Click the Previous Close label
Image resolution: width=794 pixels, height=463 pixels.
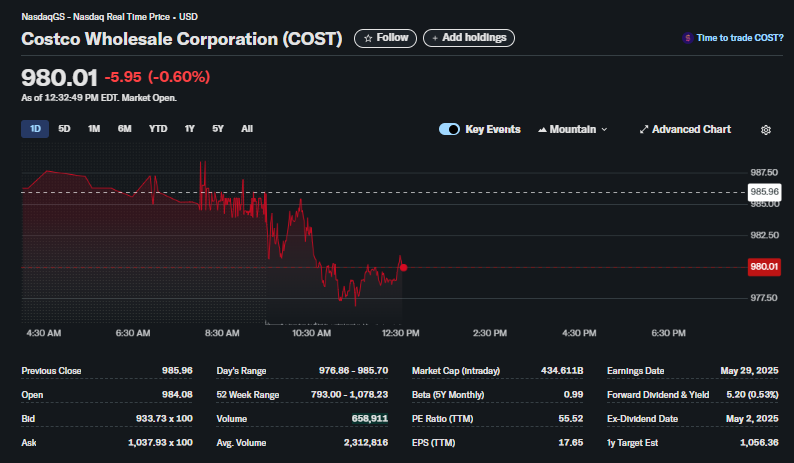click(x=51, y=371)
